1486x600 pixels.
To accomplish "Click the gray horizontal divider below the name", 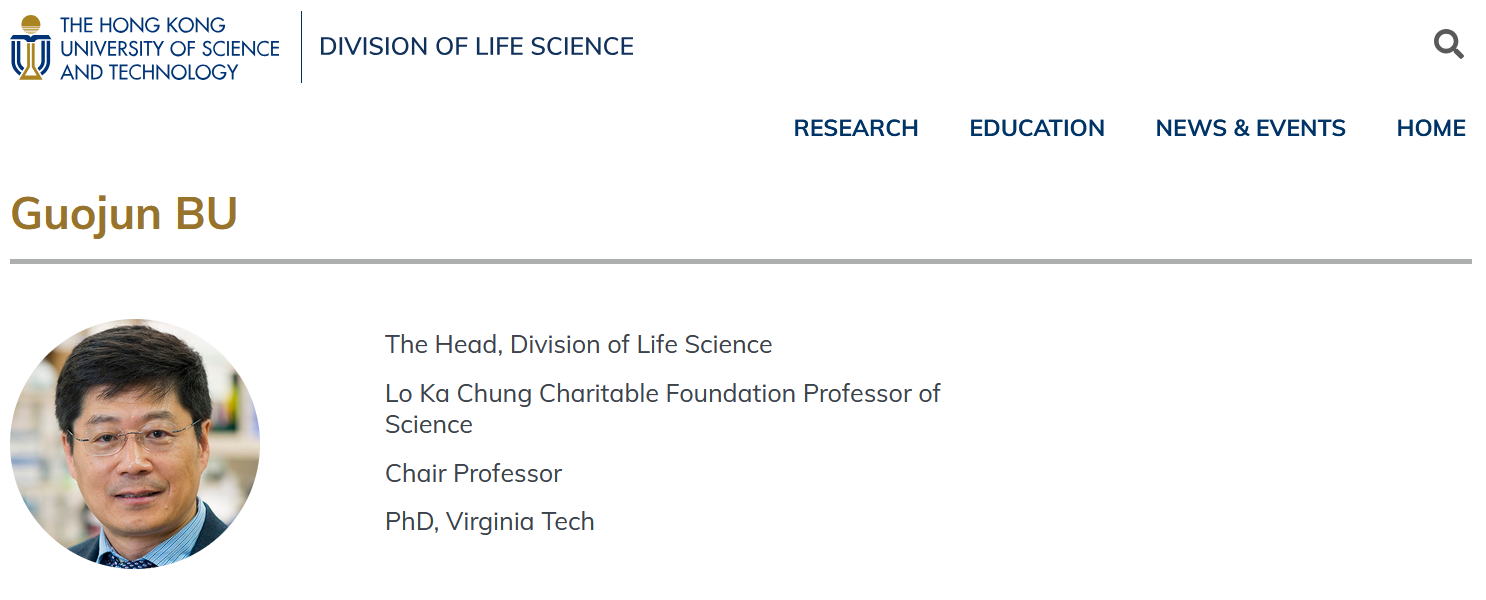I will coord(740,261).
